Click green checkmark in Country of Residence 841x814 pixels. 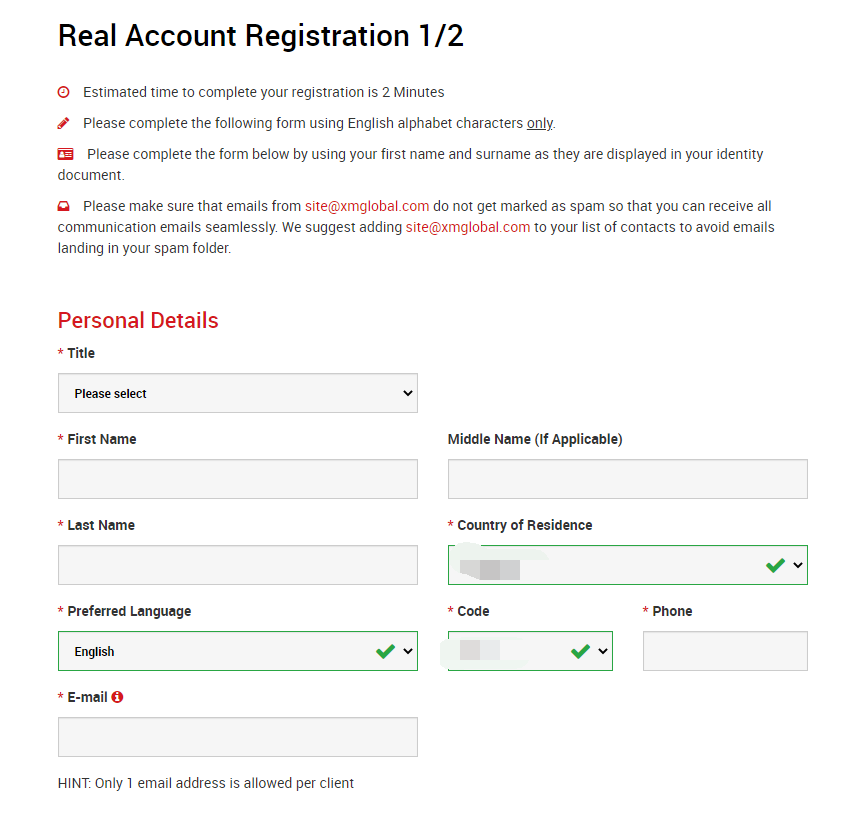[x=775, y=565]
